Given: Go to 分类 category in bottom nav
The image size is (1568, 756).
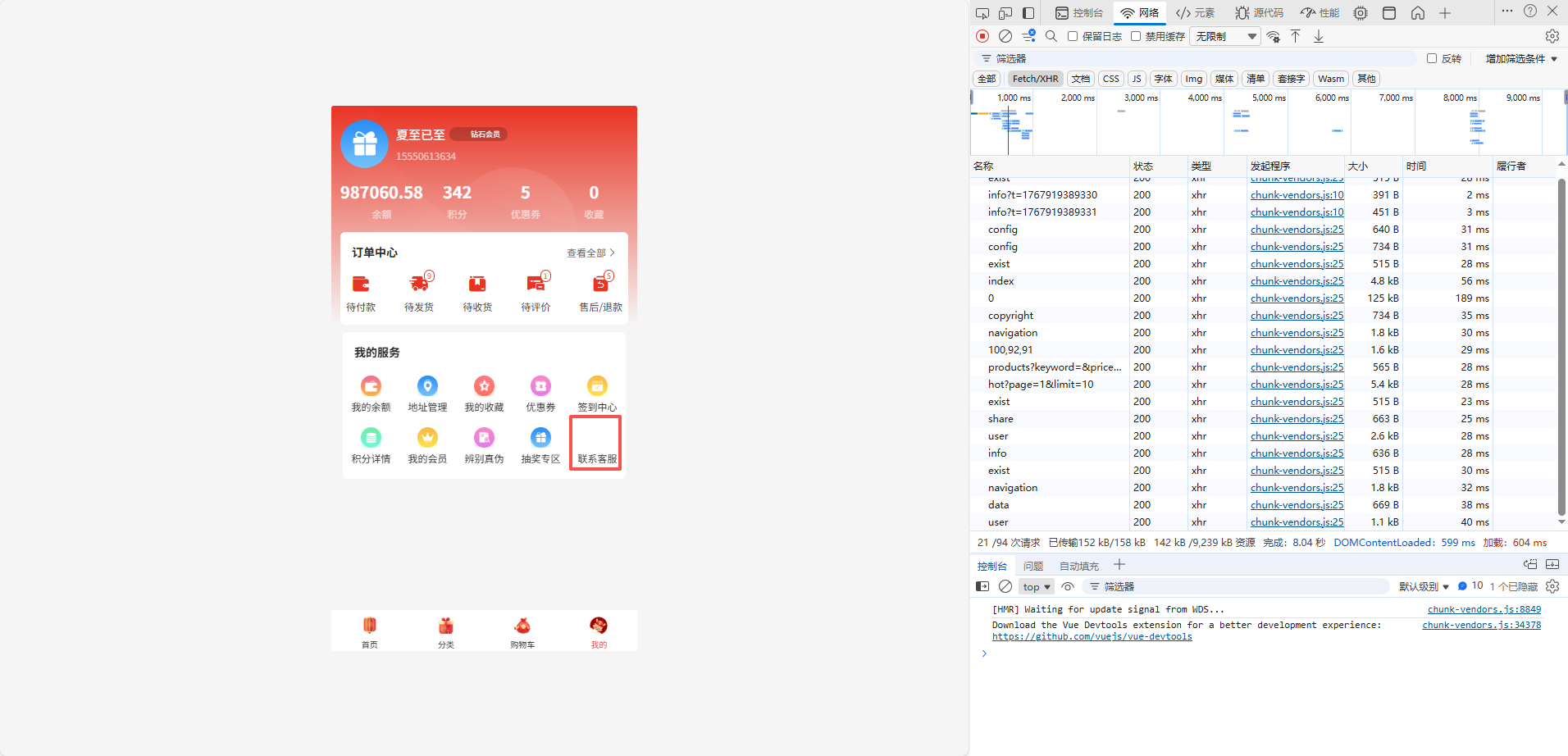Looking at the screenshot, I should [446, 632].
